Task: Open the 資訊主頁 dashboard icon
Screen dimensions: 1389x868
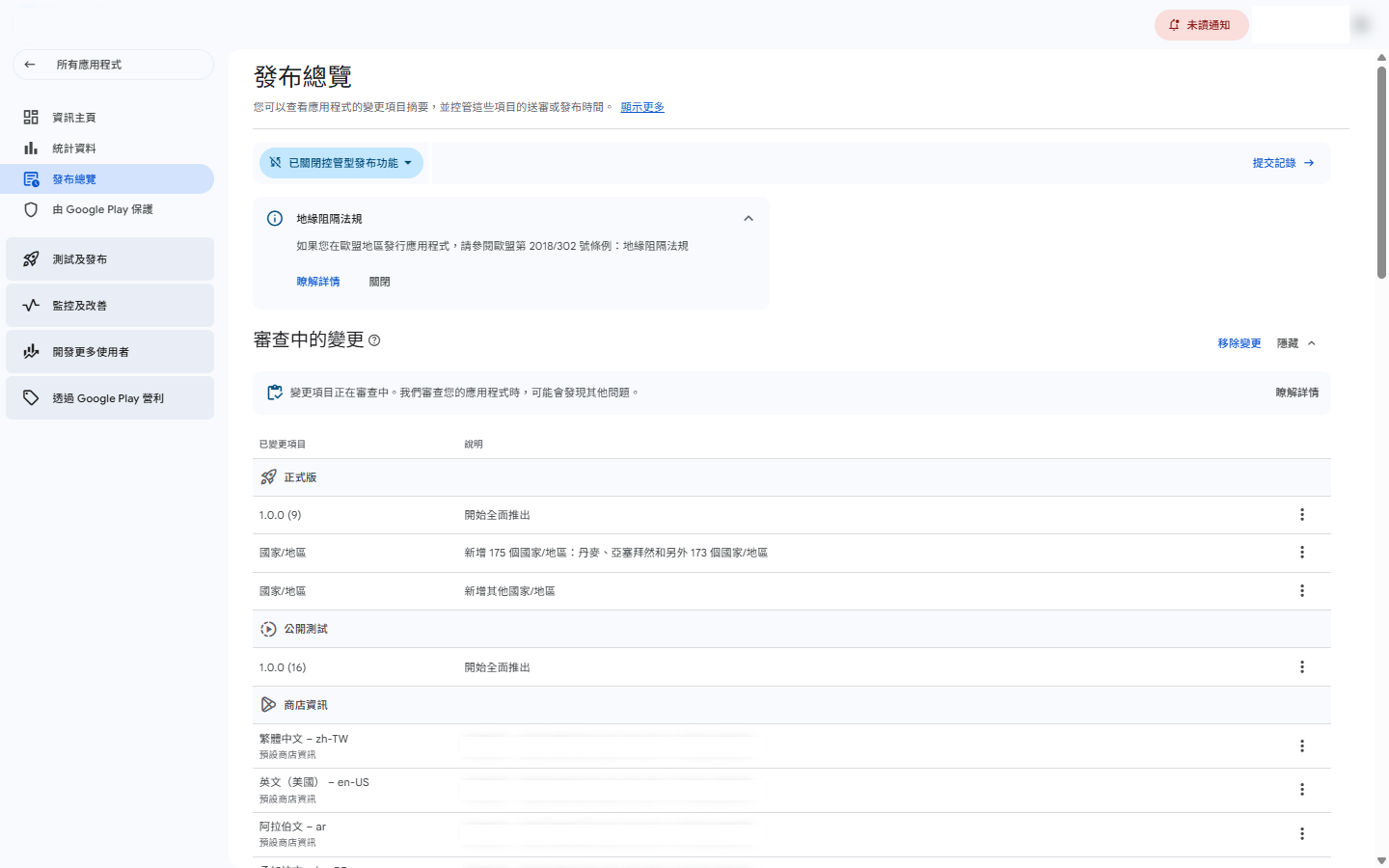Action: point(31,117)
